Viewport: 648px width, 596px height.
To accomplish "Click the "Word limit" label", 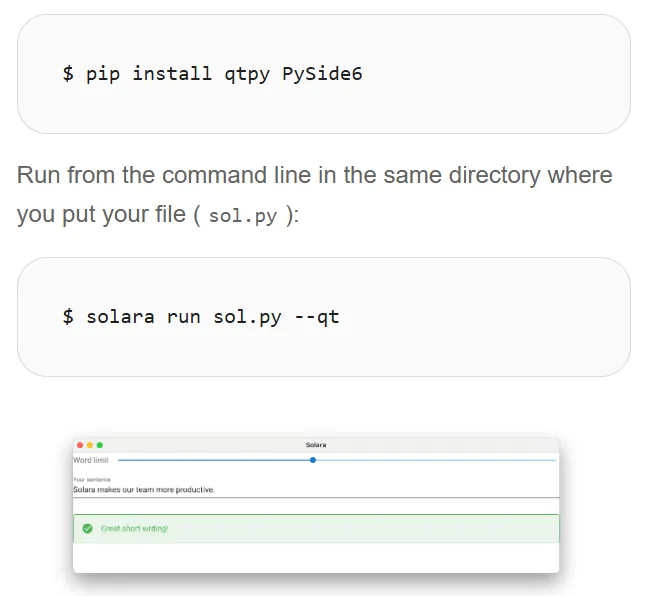I will pos(91,460).
